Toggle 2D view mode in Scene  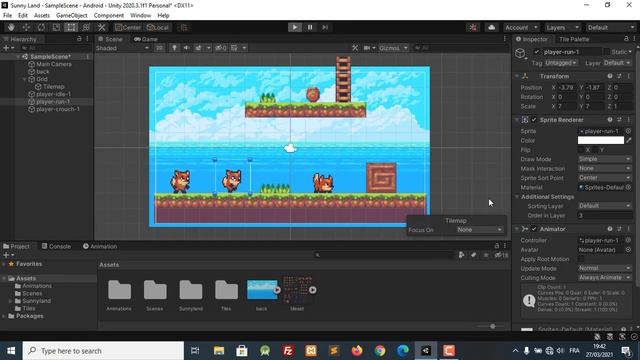click(x=159, y=48)
